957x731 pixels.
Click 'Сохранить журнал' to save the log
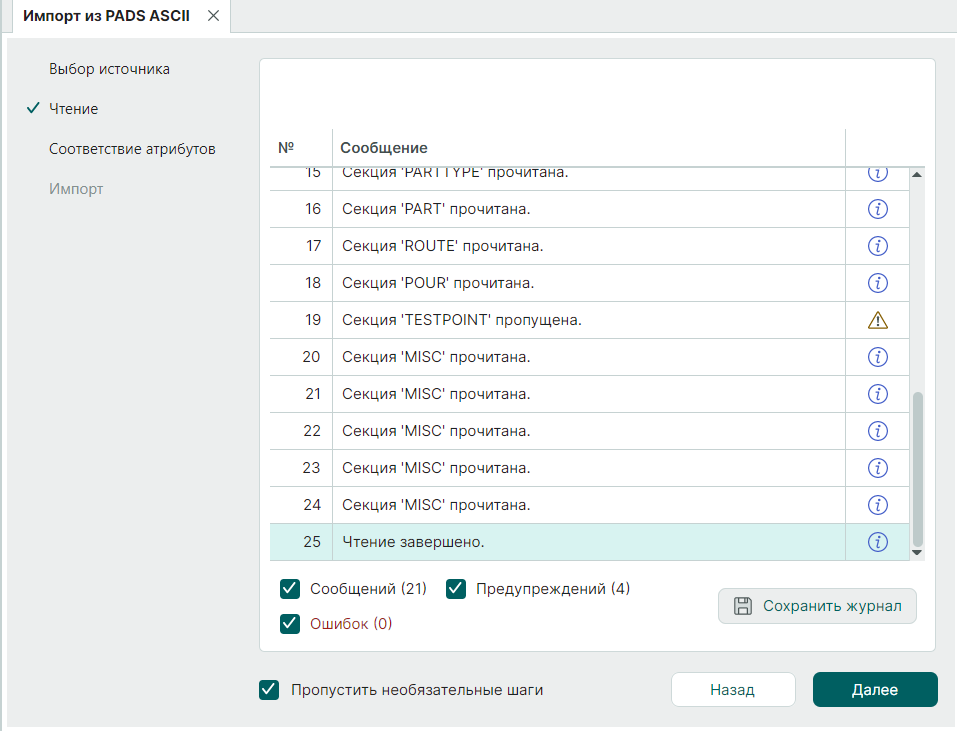point(817,606)
